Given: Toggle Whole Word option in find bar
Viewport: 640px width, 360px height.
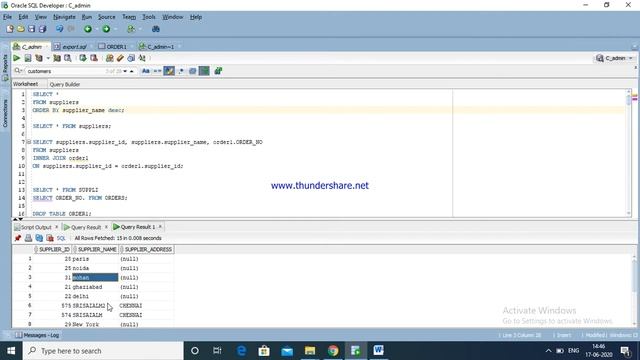Looking at the screenshot, I should [x=157, y=71].
